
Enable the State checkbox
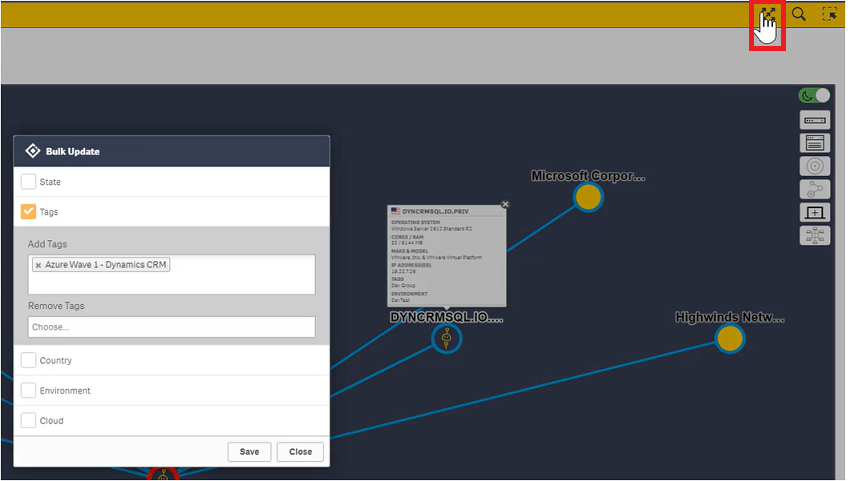(28, 181)
